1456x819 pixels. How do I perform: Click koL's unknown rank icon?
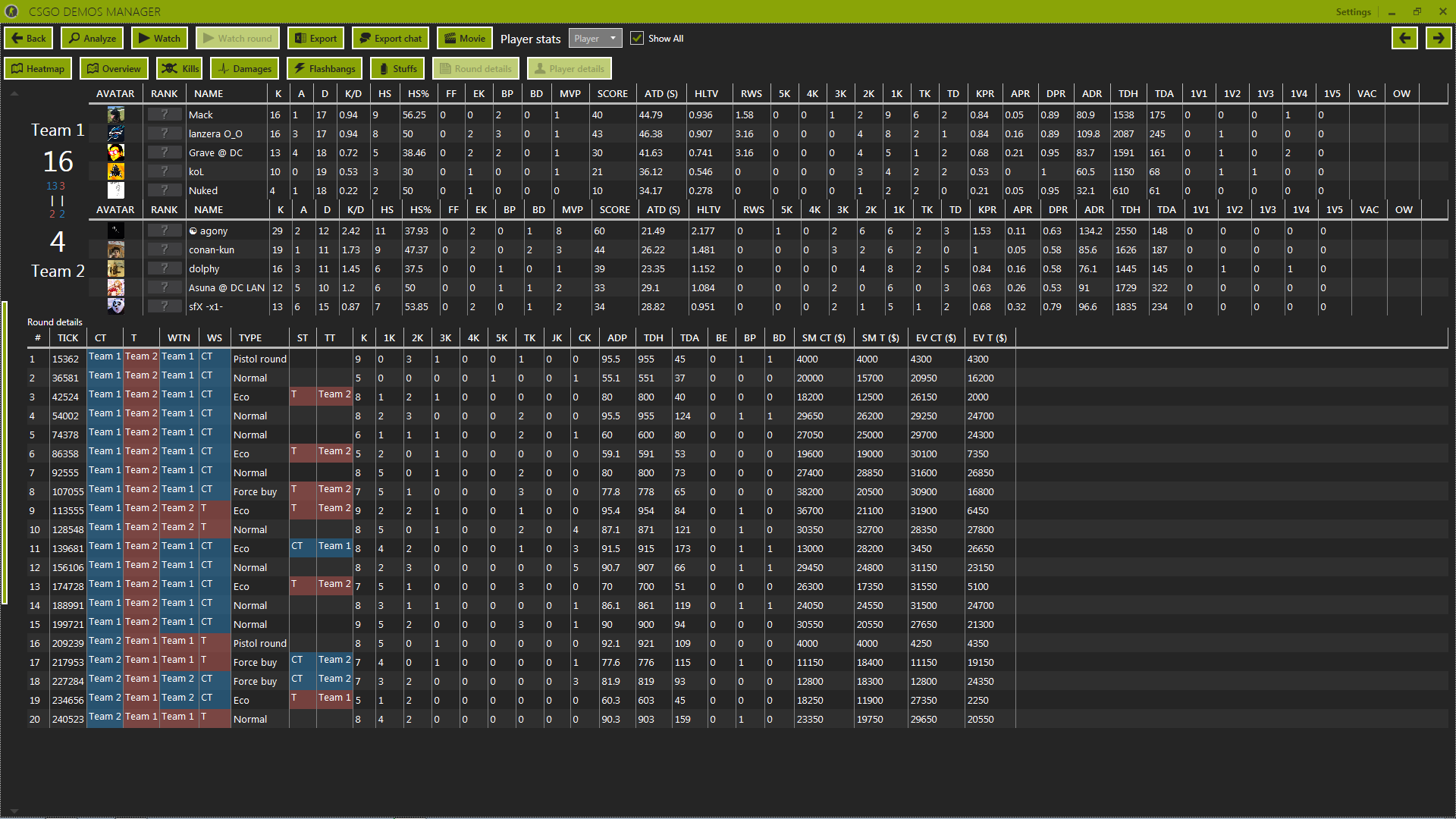click(x=164, y=171)
